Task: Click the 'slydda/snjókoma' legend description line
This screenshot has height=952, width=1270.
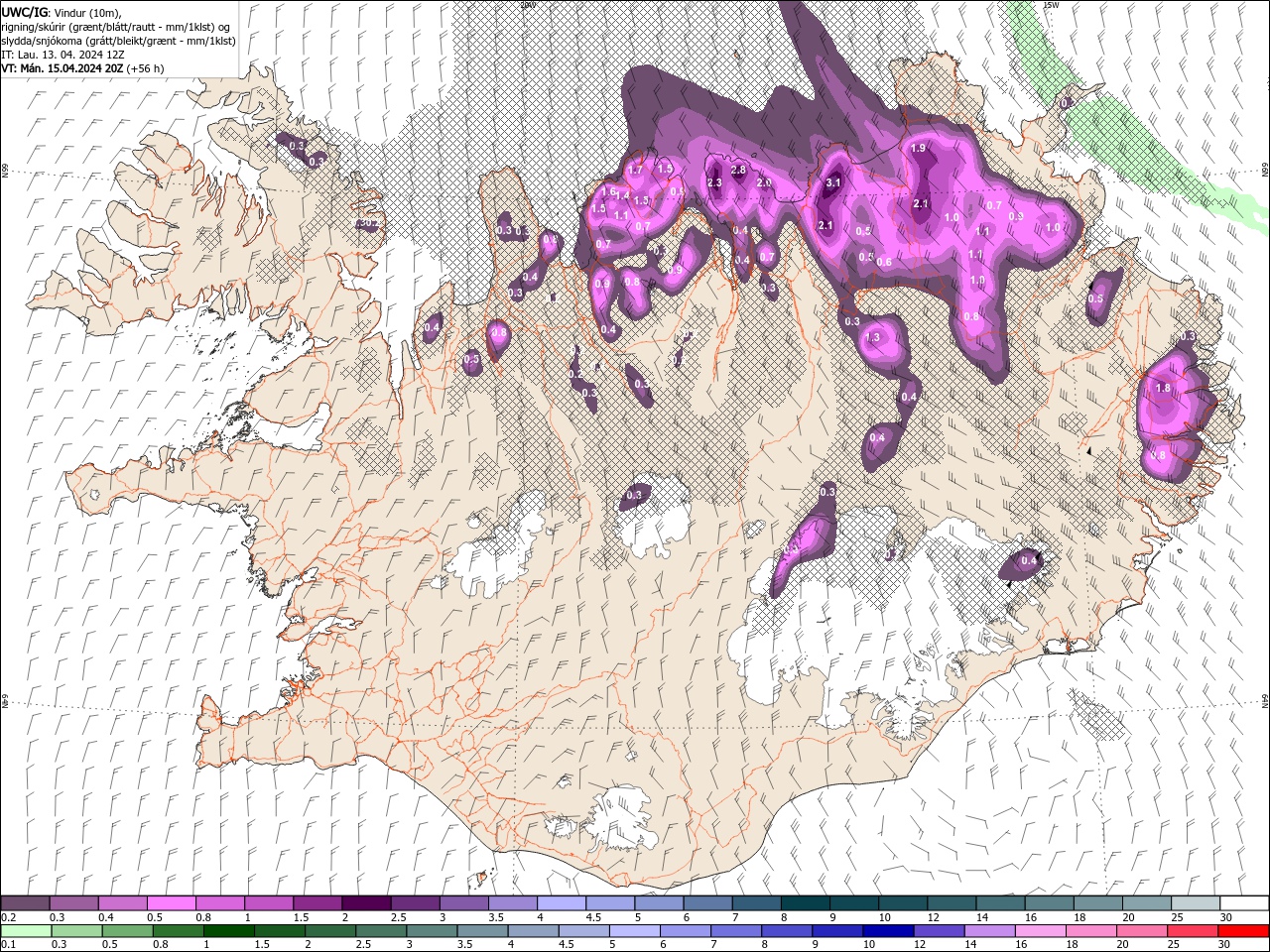Action: [x=118, y=41]
